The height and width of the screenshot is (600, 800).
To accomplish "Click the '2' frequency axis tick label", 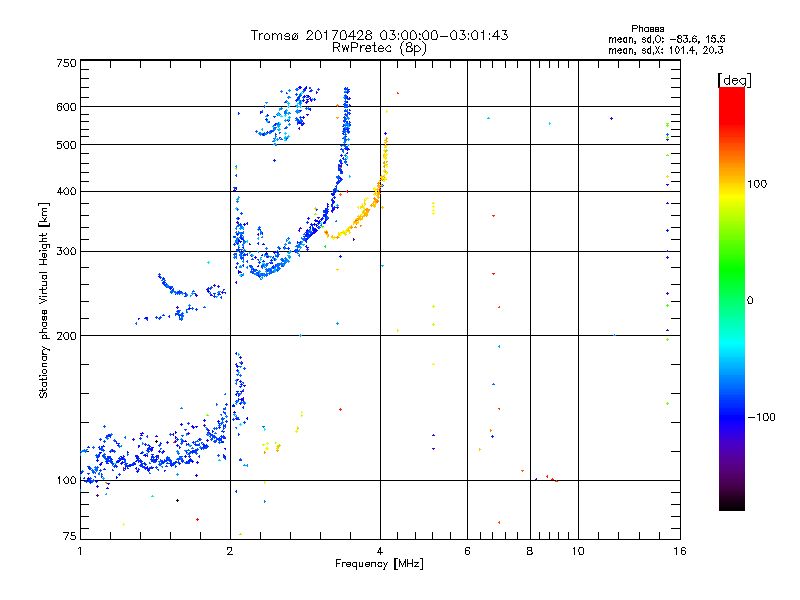I will 230,551.
